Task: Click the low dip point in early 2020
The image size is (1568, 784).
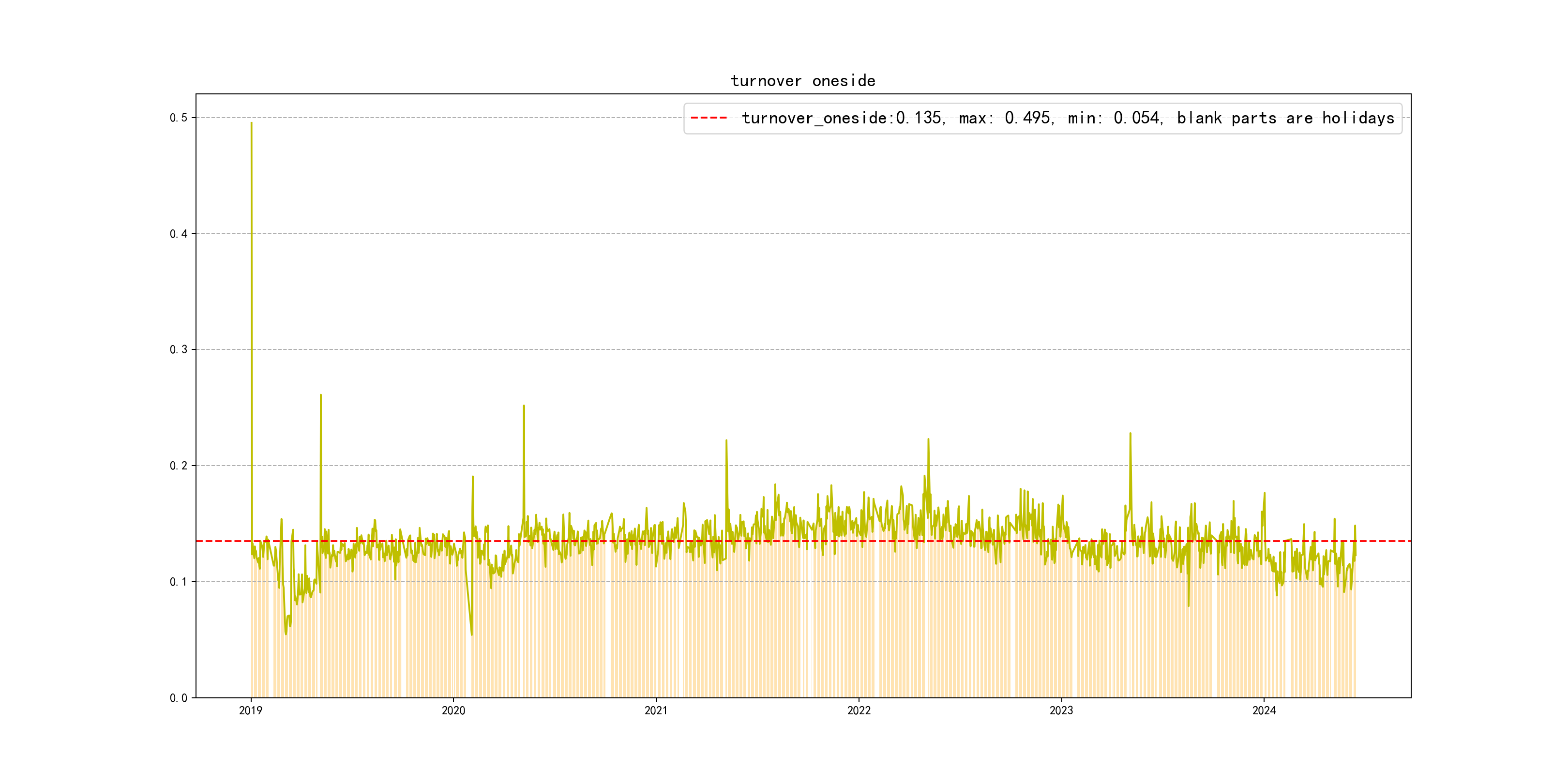Action: 472,634
